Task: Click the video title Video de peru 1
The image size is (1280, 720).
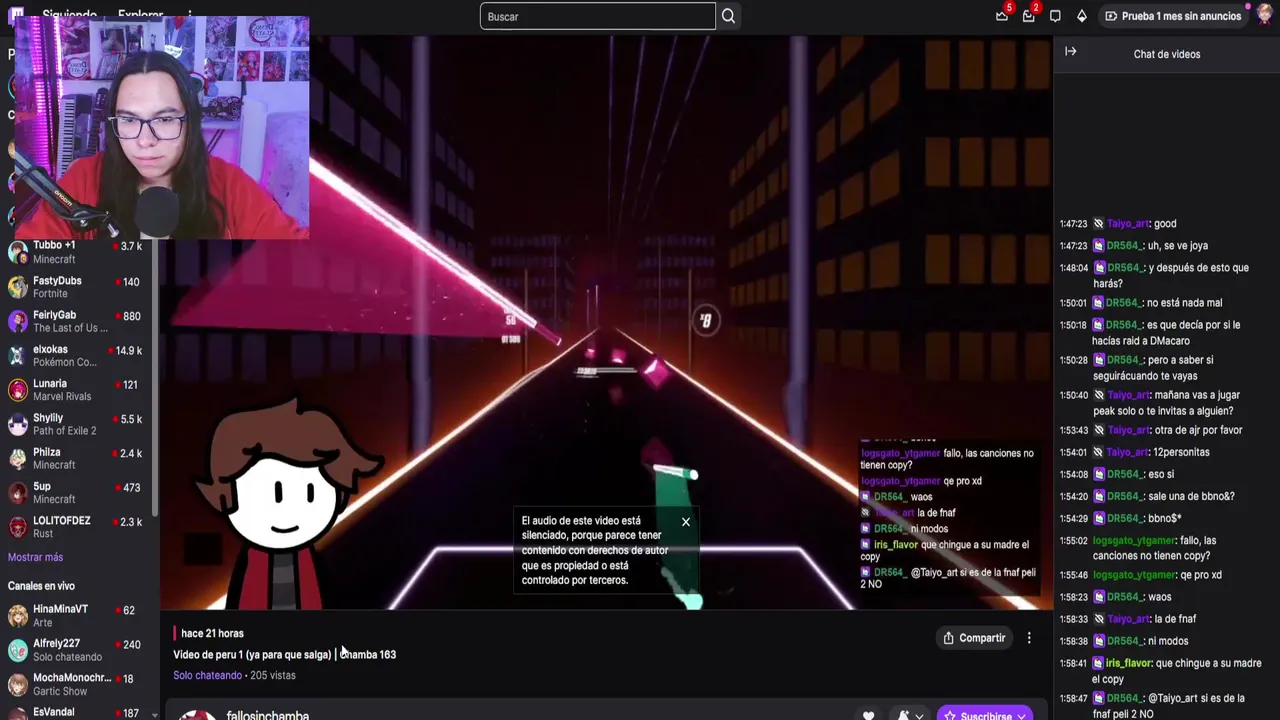Action: click(x=284, y=655)
